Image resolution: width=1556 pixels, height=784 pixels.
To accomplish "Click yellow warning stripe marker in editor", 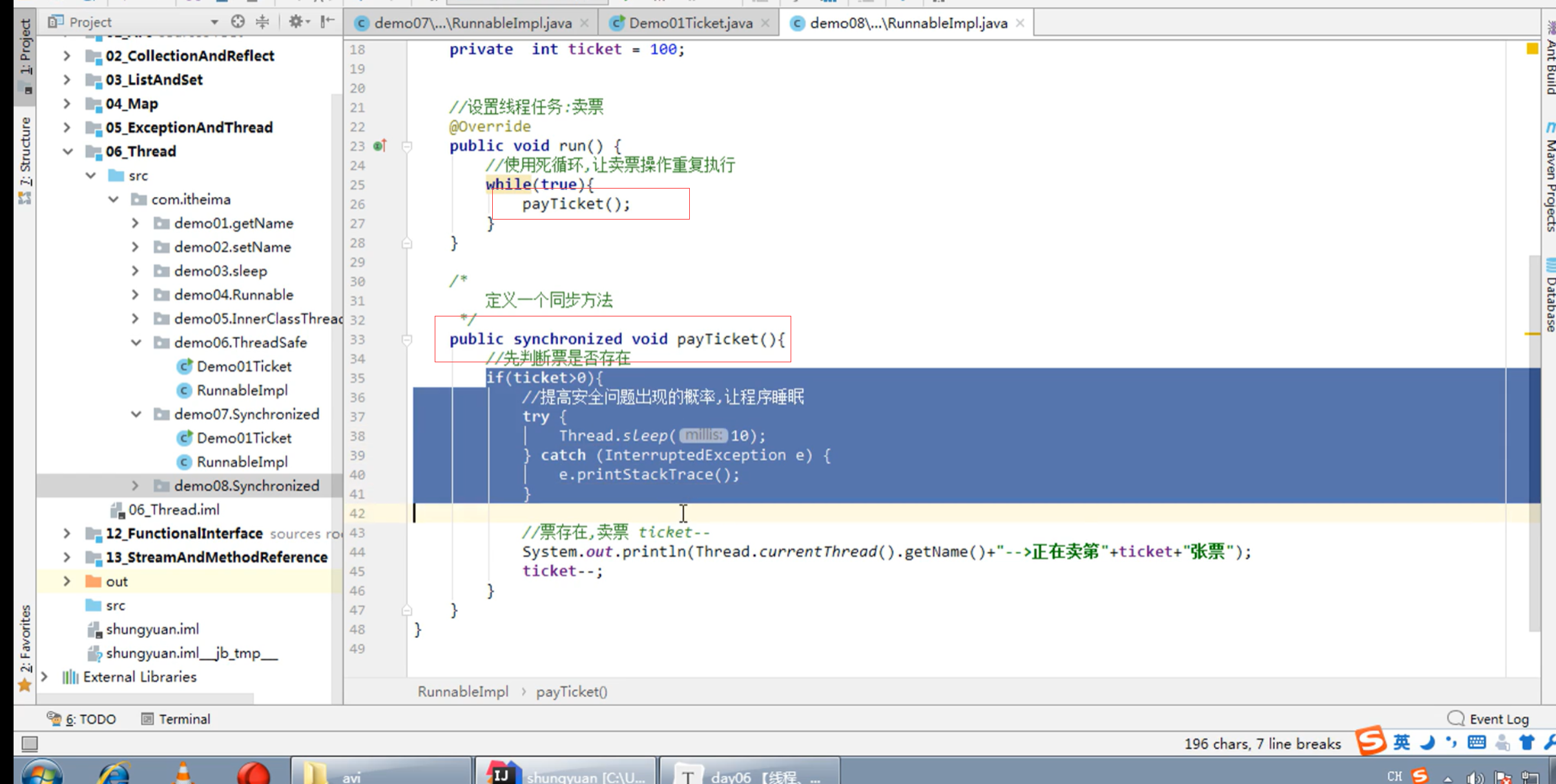I will (x=1531, y=333).
